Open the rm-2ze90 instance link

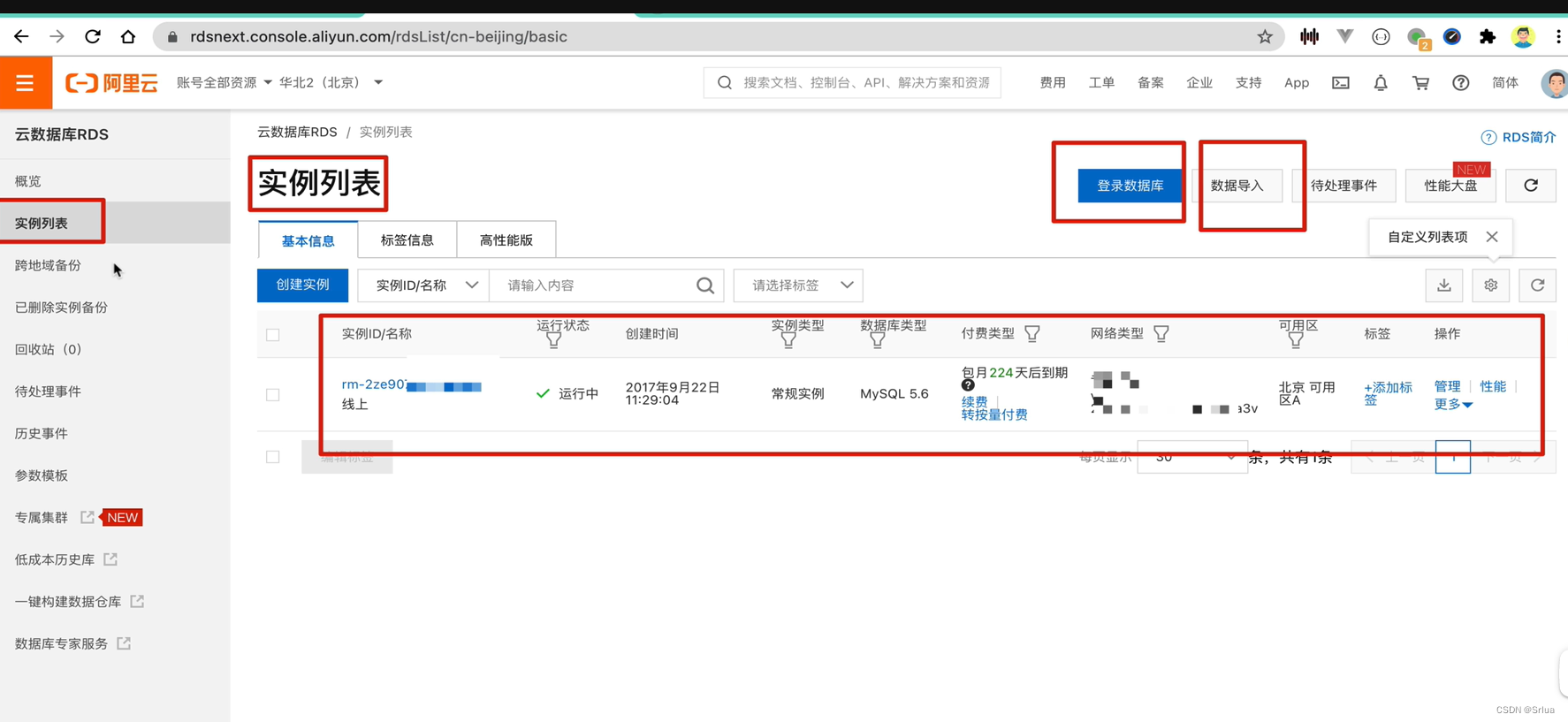[412, 385]
